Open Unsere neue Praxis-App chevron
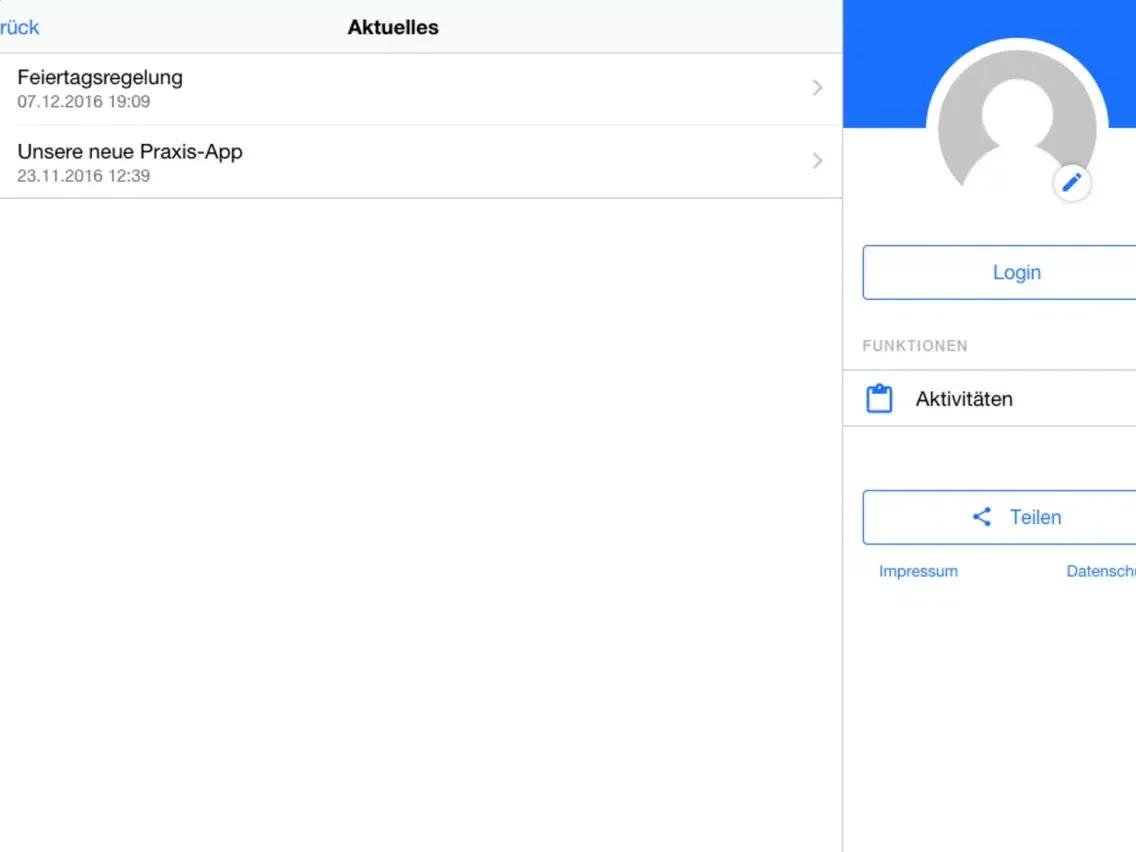 coord(817,161)
